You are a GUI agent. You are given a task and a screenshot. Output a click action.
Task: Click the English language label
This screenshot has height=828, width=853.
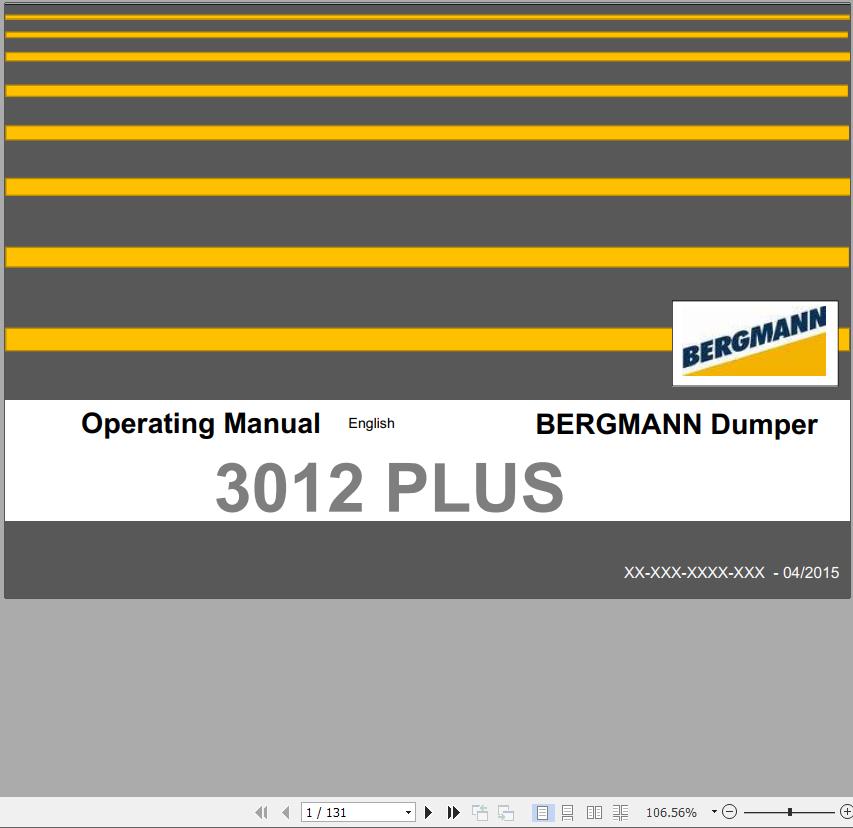[371, 423]
